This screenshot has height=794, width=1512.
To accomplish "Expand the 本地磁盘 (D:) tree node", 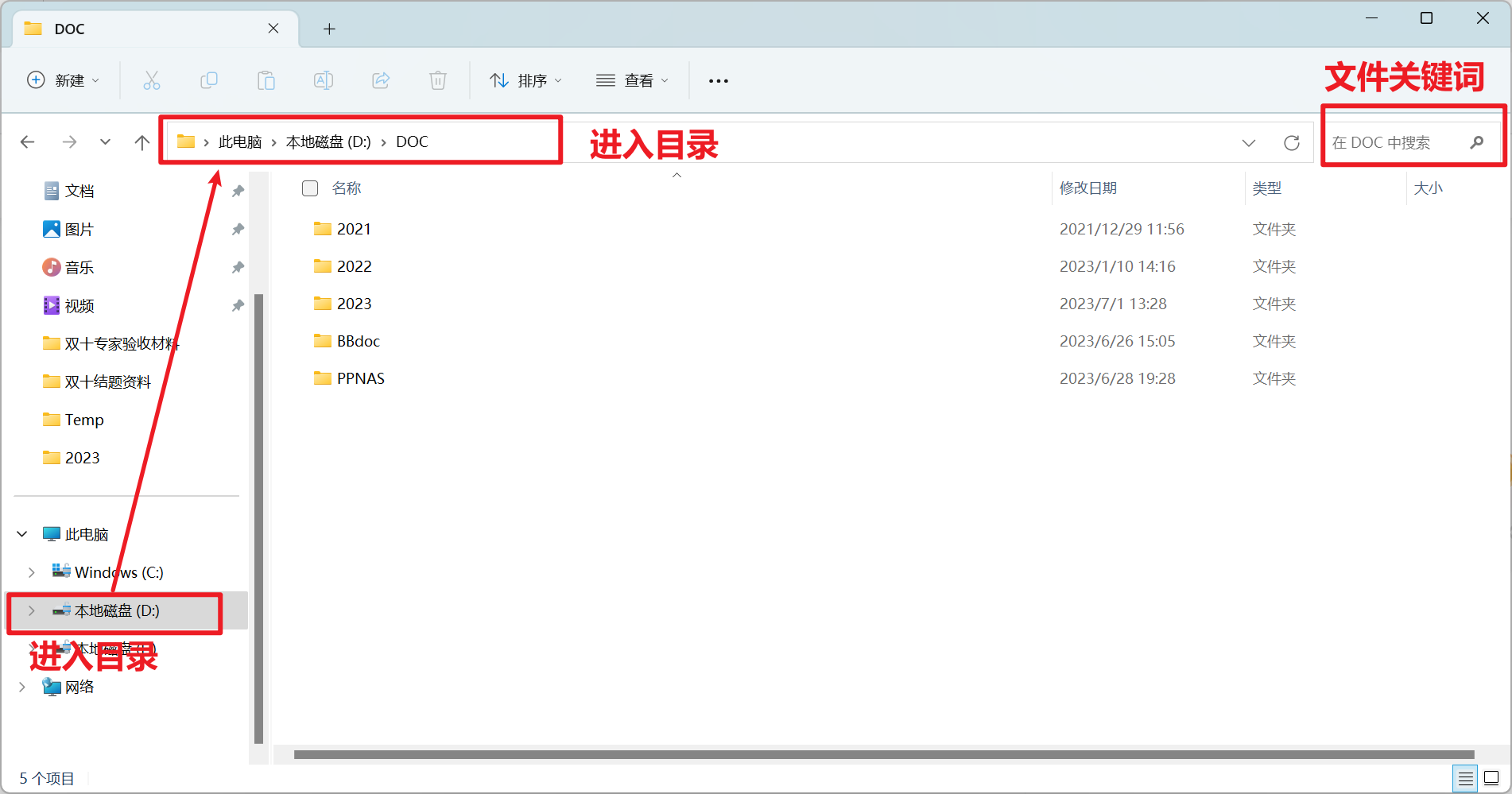I will [32, 610].
